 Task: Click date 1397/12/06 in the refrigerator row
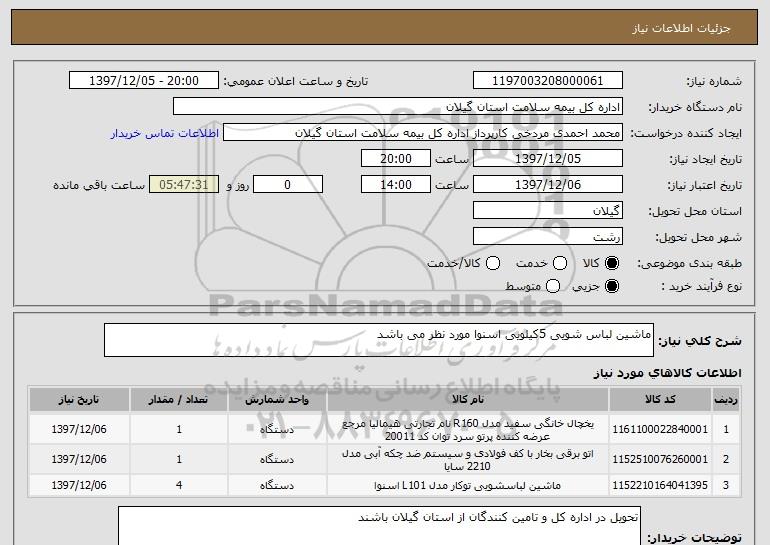click(79, 430)
